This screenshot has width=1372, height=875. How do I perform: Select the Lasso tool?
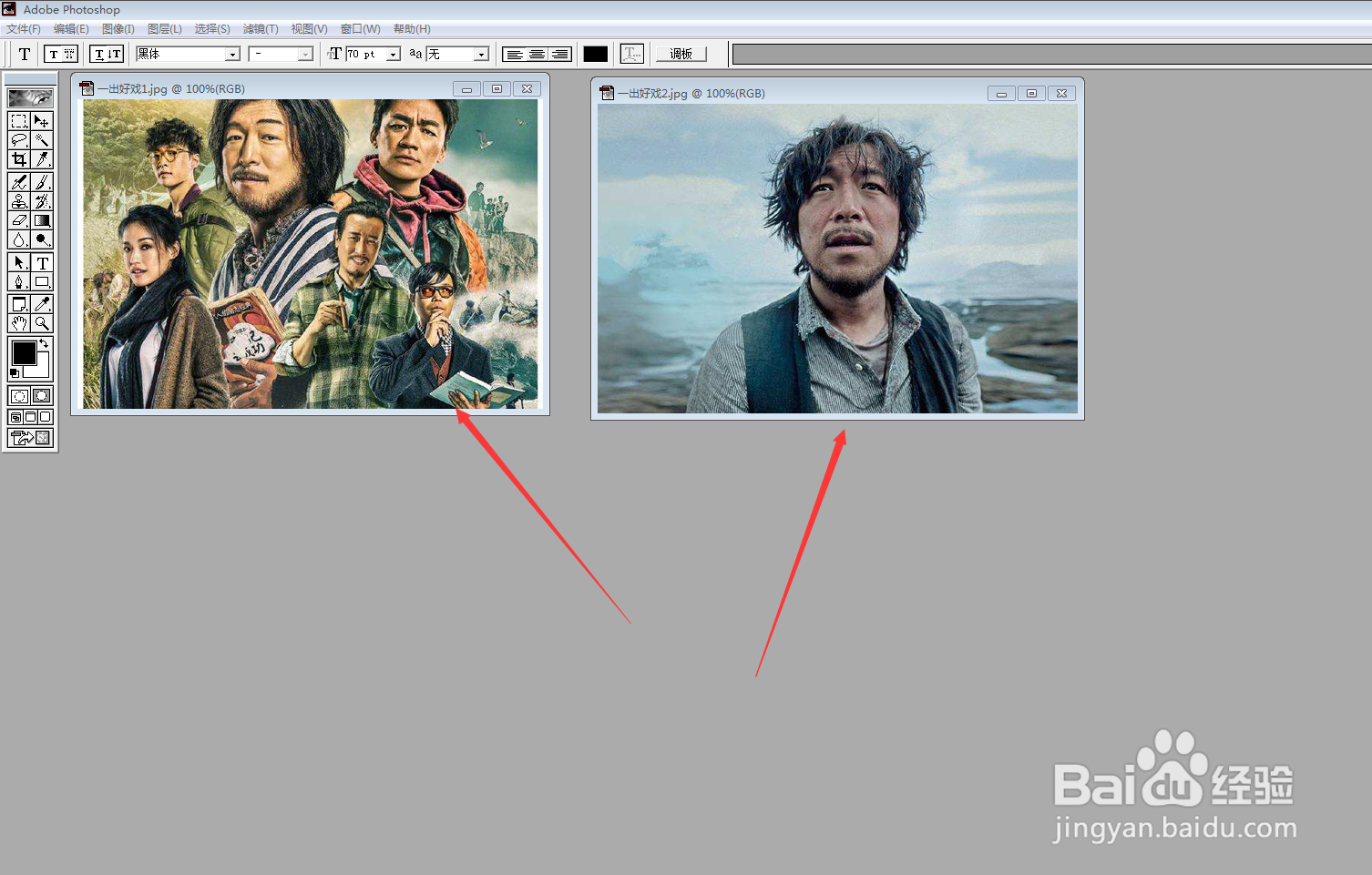pyautogui.click(x=19, y=140)
